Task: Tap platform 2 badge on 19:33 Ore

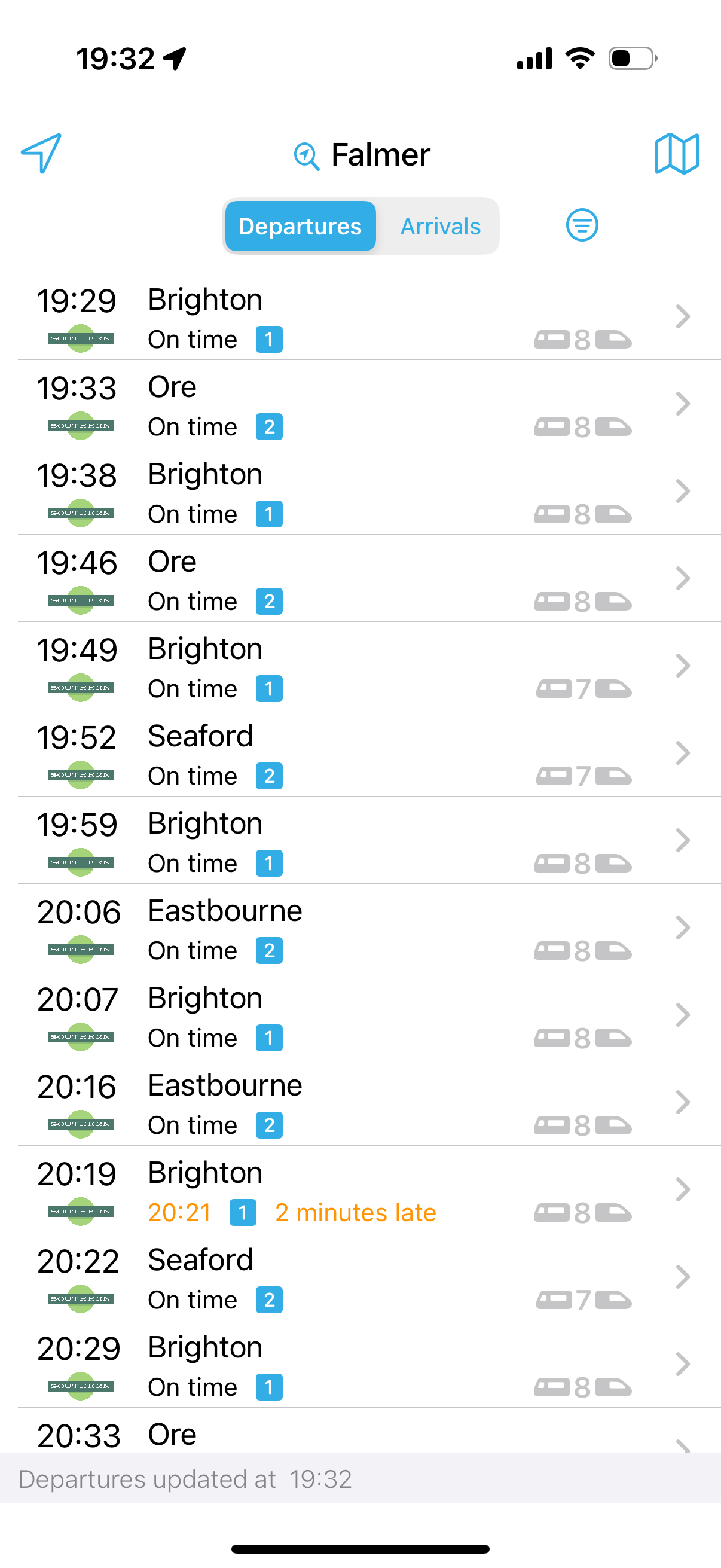Action: click(269, 427)
